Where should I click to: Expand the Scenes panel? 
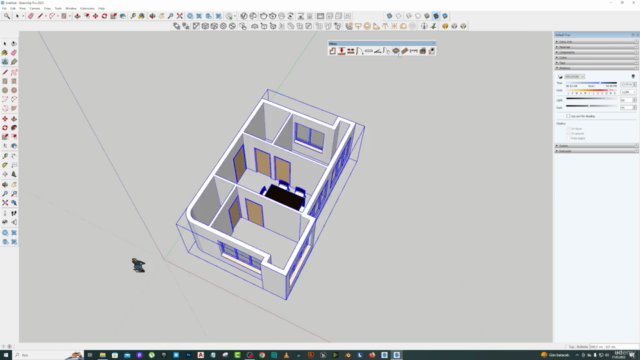596,146
